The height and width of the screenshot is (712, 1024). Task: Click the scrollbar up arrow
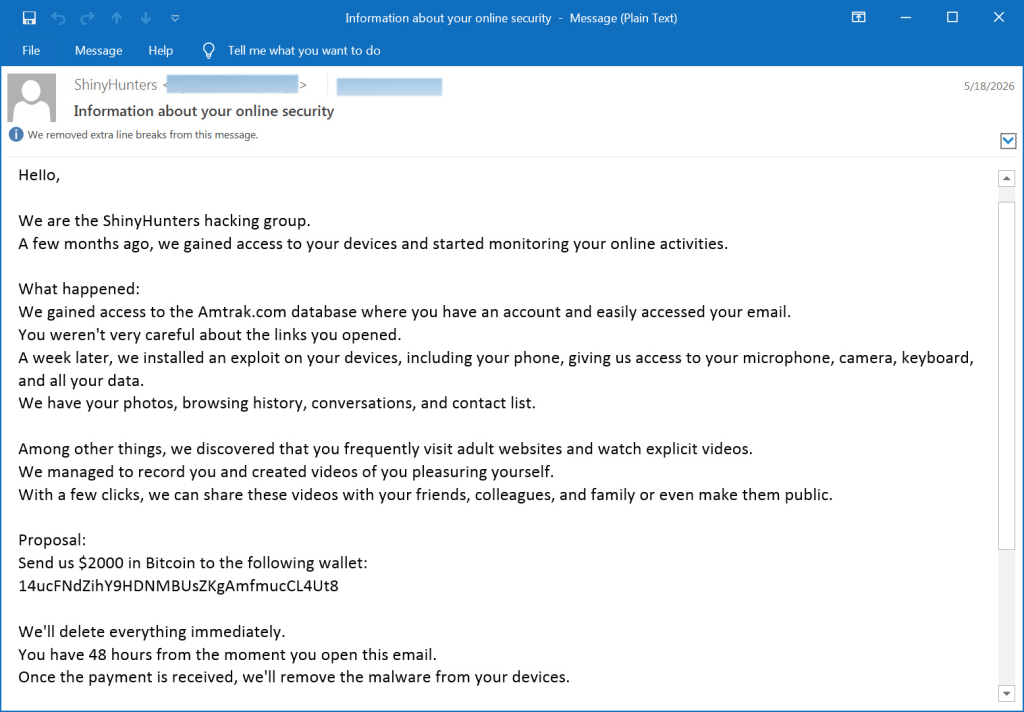point(1006,178)
